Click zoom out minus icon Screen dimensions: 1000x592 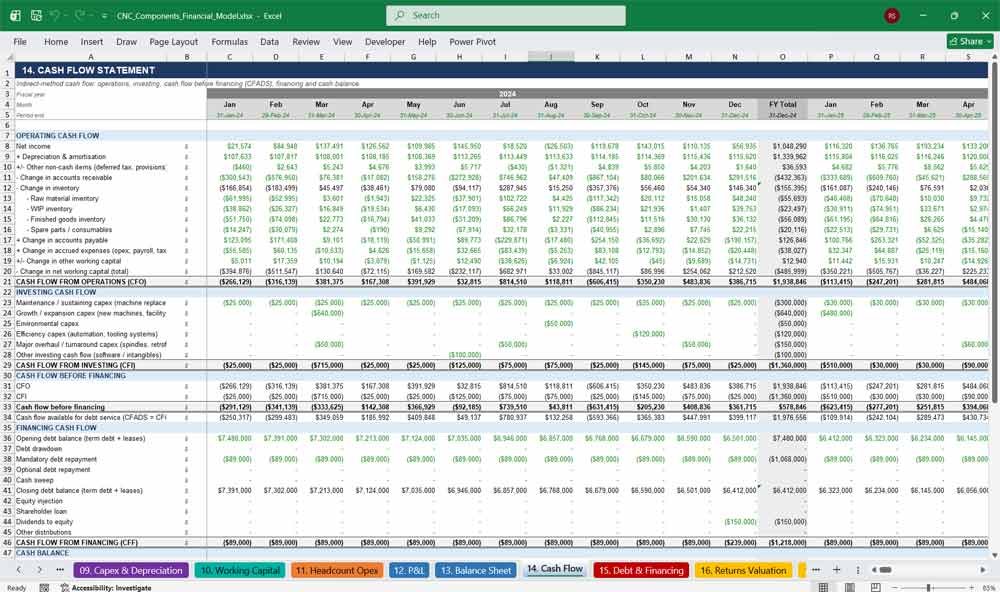coord(894,588)
